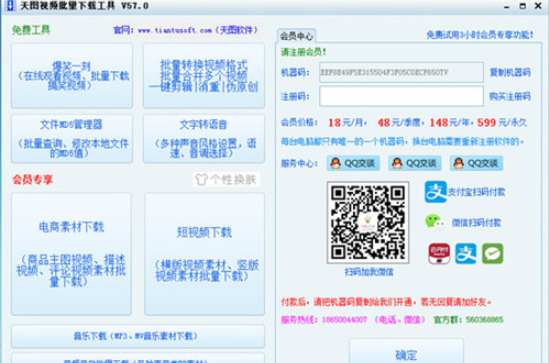Image resolution: width=549 pixels, height=363 pixels.
Task: Click the app icon in title bar
Action: [10, 6]
